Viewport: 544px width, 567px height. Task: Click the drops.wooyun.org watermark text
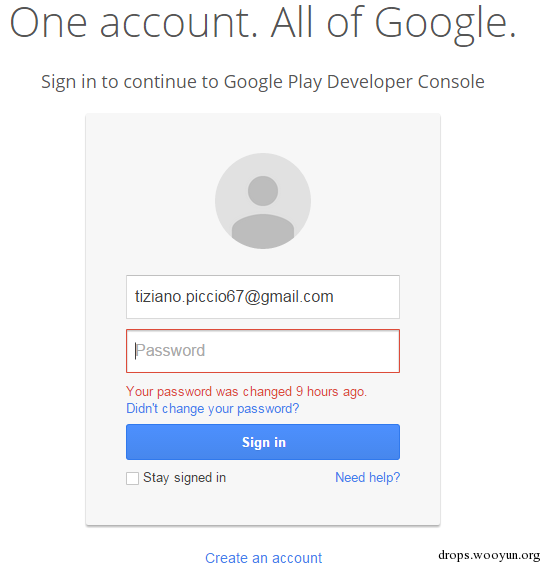click(489, 555)
